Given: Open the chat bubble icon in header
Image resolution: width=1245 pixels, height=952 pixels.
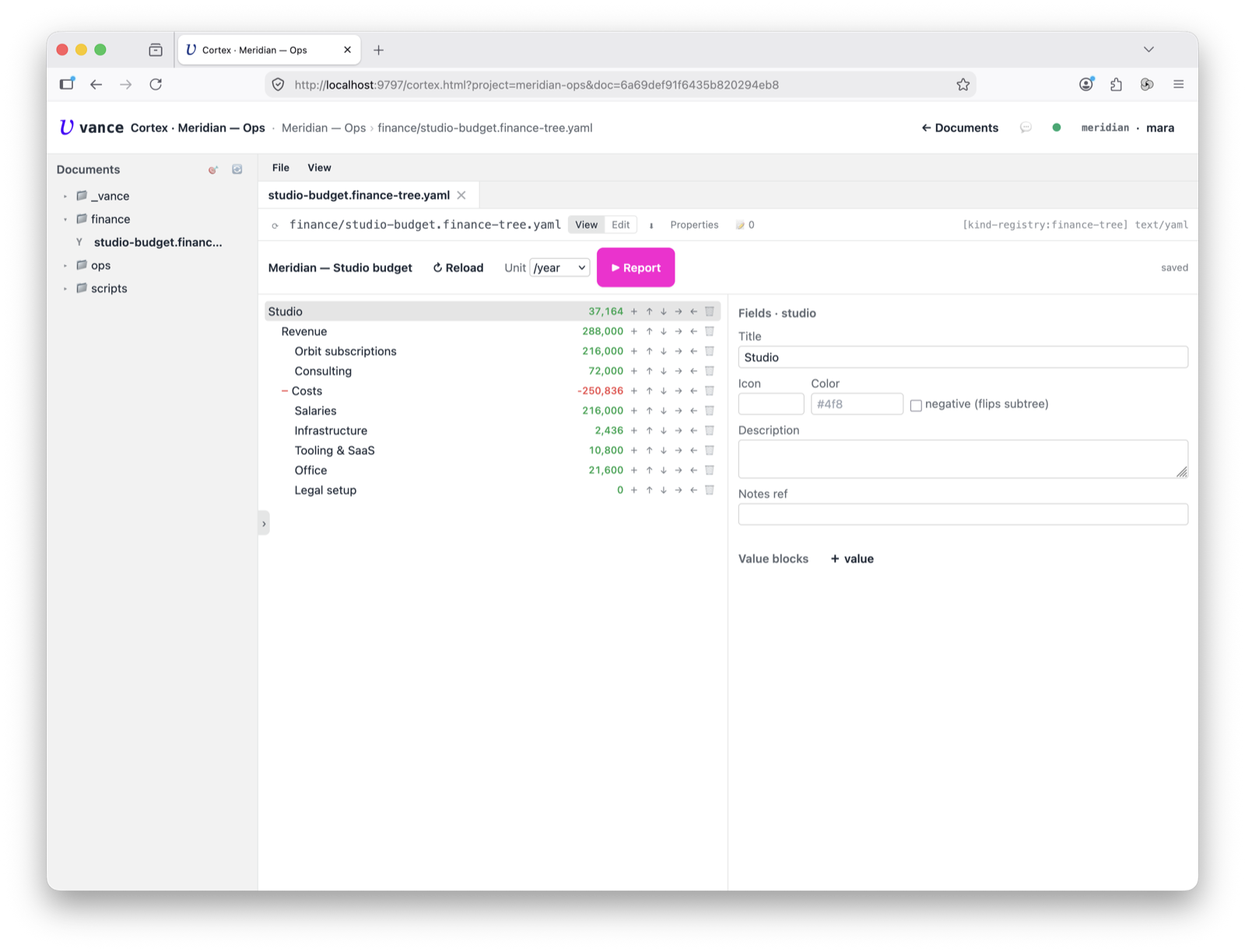Looking at the screenshot, I should [1026, 128].
